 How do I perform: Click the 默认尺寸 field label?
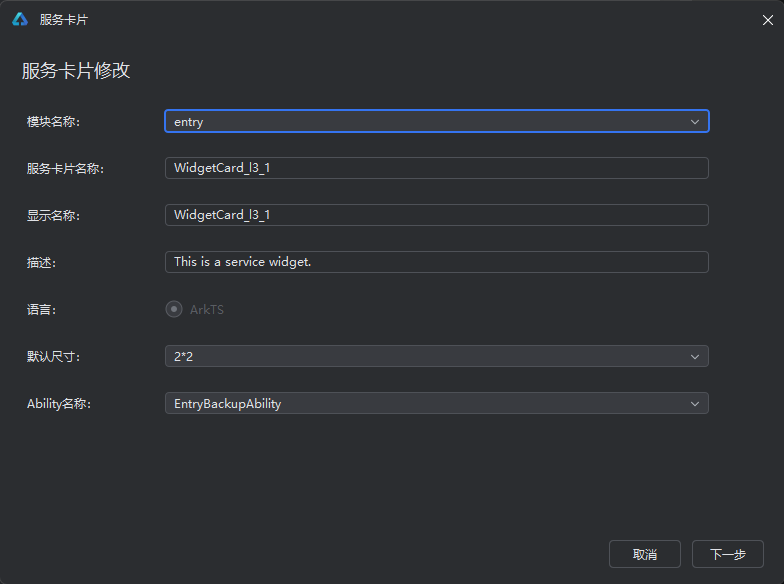coord(54,356)
